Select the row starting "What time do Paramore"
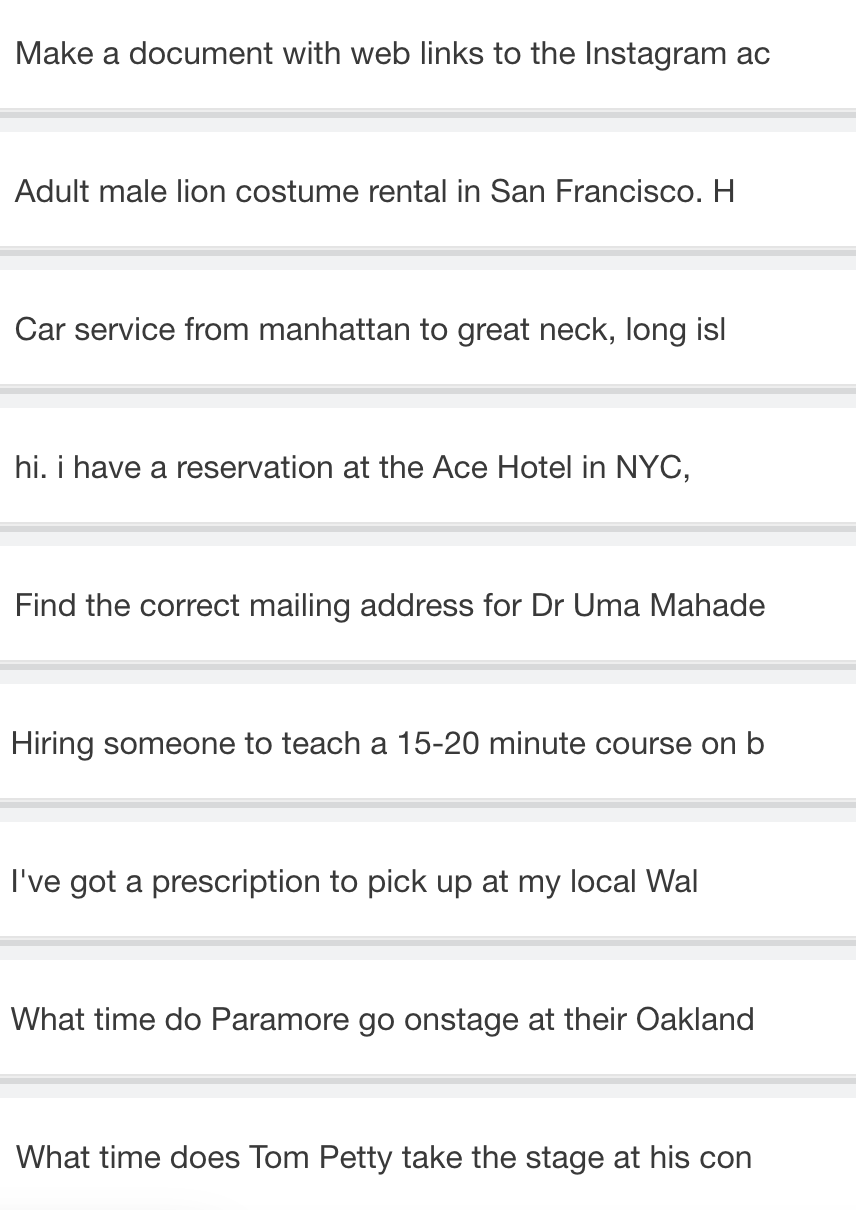856x1210 pixels. pyautogui.click(x=382, y=1019)
